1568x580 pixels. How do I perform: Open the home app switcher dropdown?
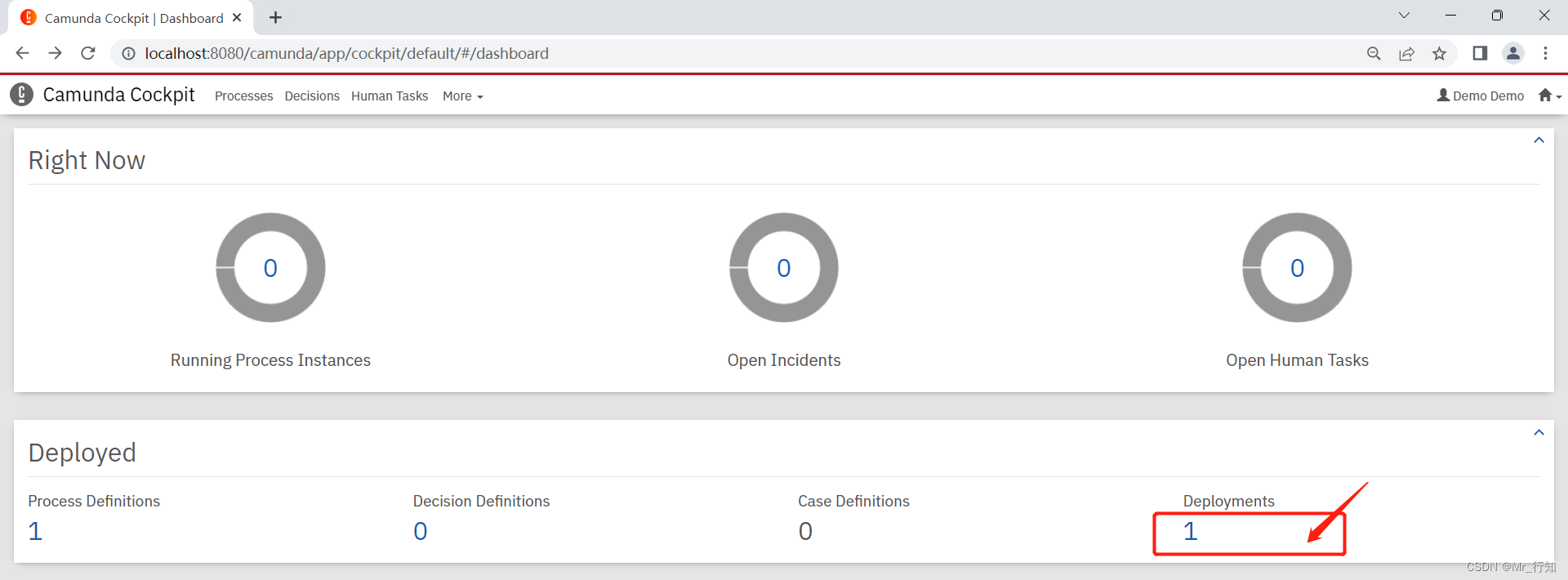pos(1549,96)
